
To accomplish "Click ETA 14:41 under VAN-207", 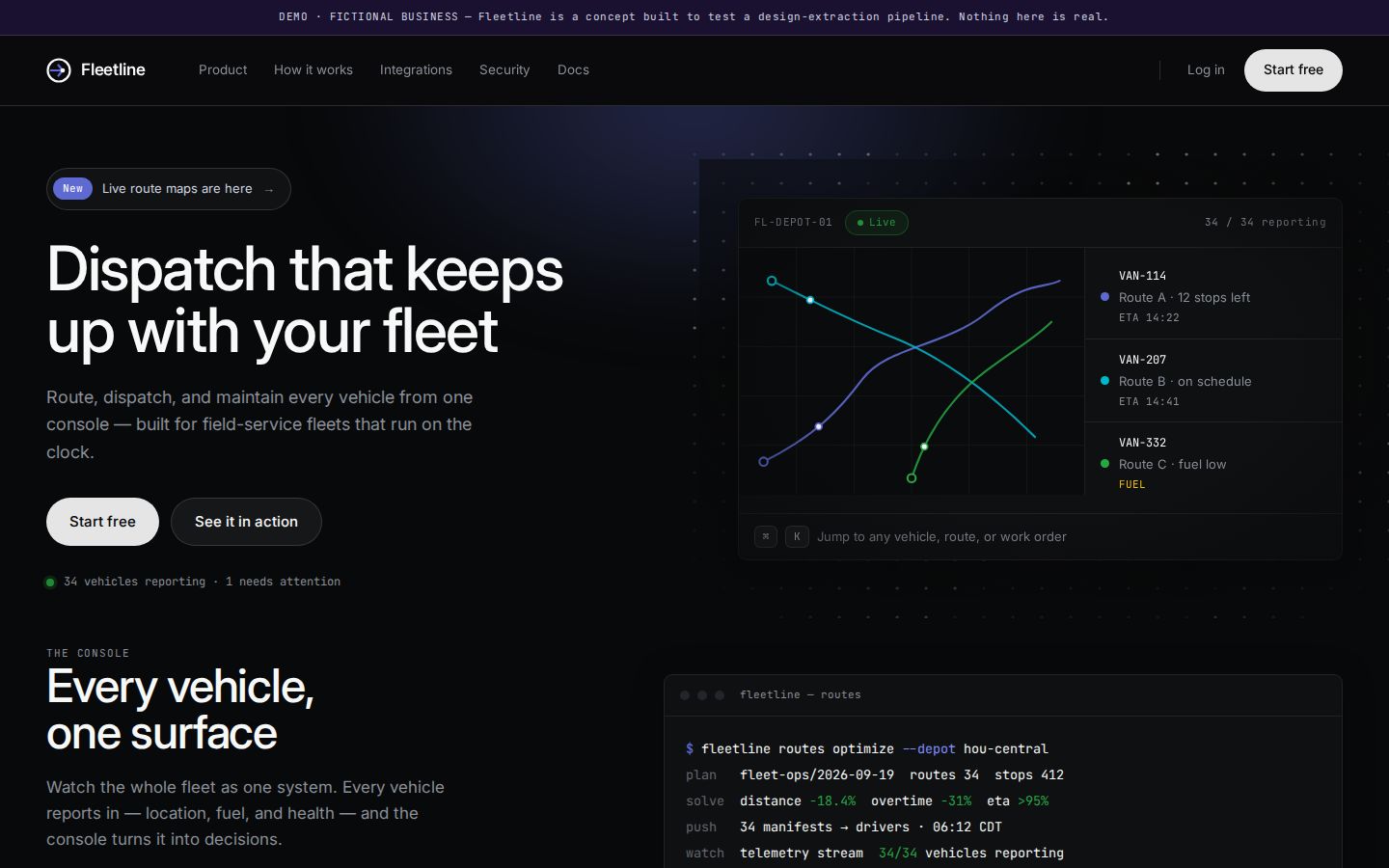I will pyautogui.click(x=1149, y=401).
